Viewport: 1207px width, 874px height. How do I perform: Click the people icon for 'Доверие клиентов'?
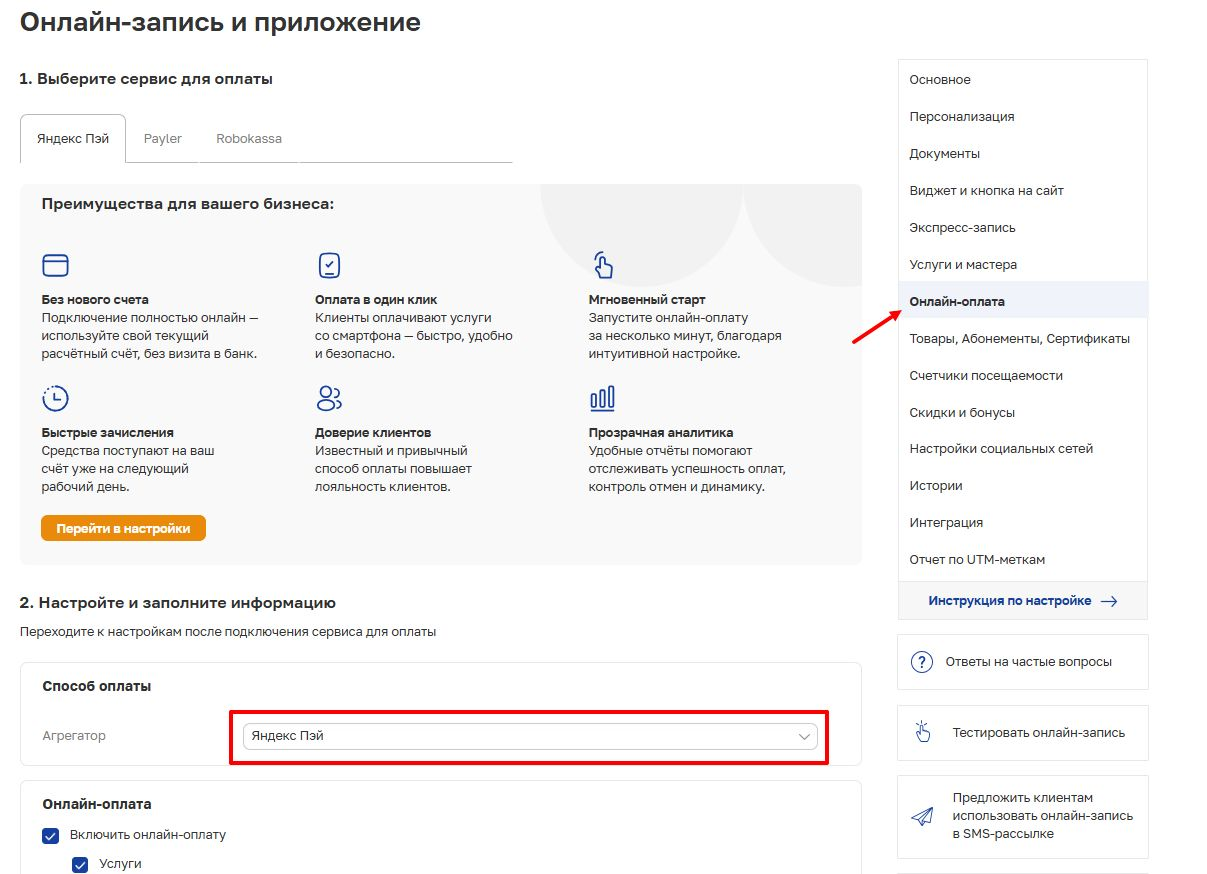329,398
